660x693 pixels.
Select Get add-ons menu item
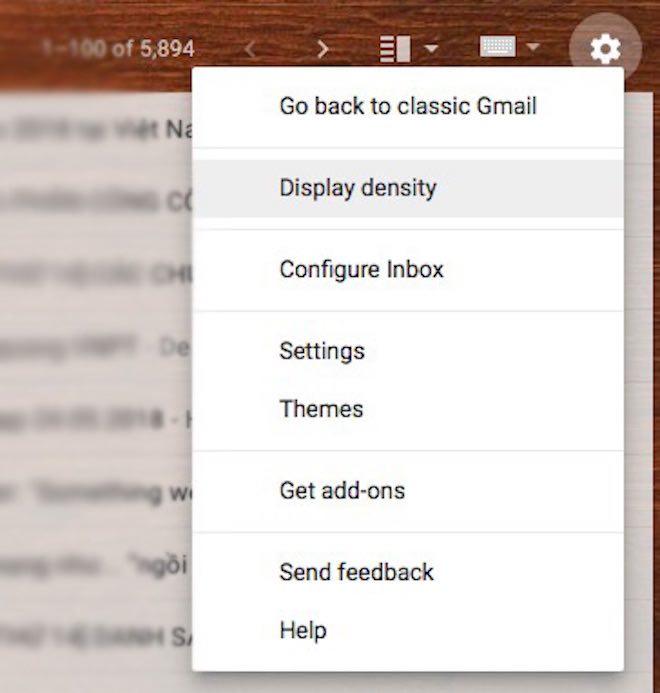click(x=408, y=491)
